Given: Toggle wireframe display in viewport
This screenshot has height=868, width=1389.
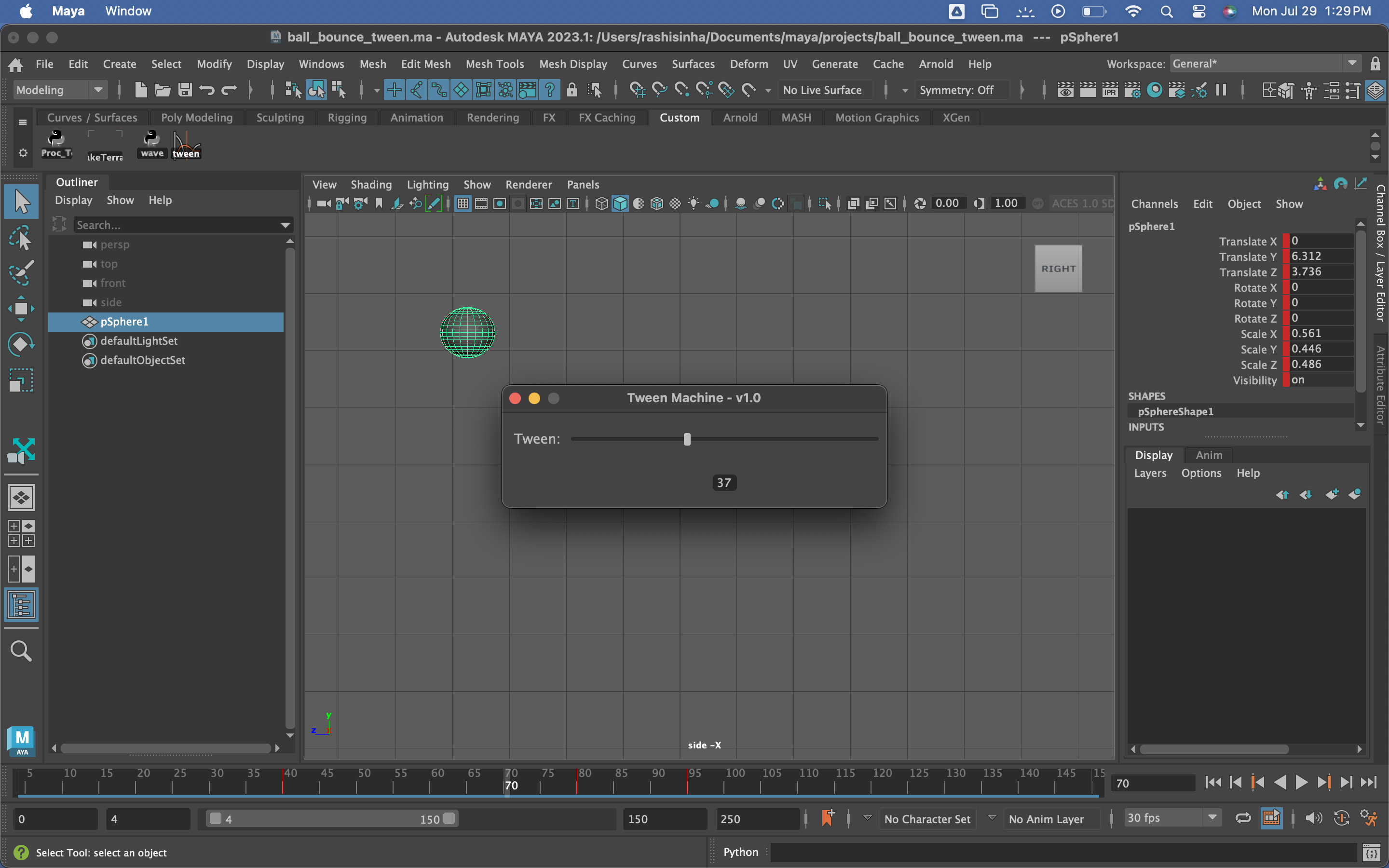Looking at the screenshot, I should (x=601, y=203).
